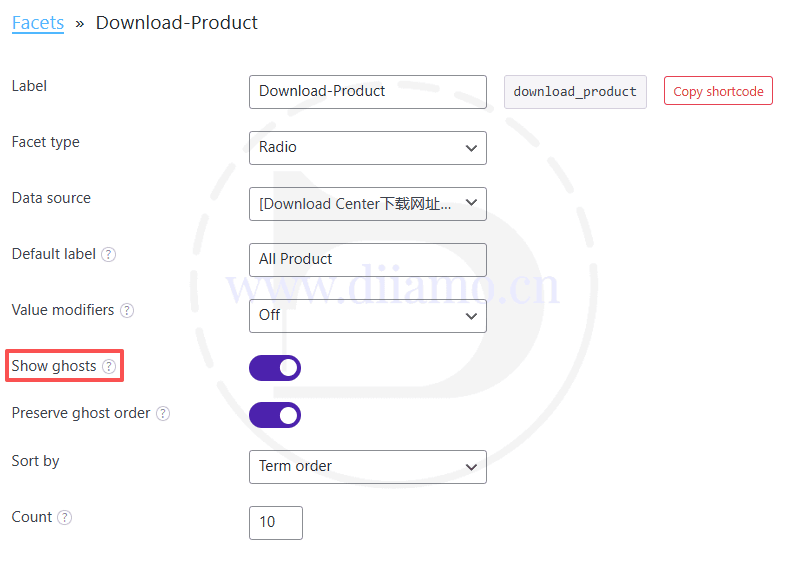Expand the Sort by dropdown
Image resolution: width=790 pixels, height=569 pixels.
[x=367, y=467]
